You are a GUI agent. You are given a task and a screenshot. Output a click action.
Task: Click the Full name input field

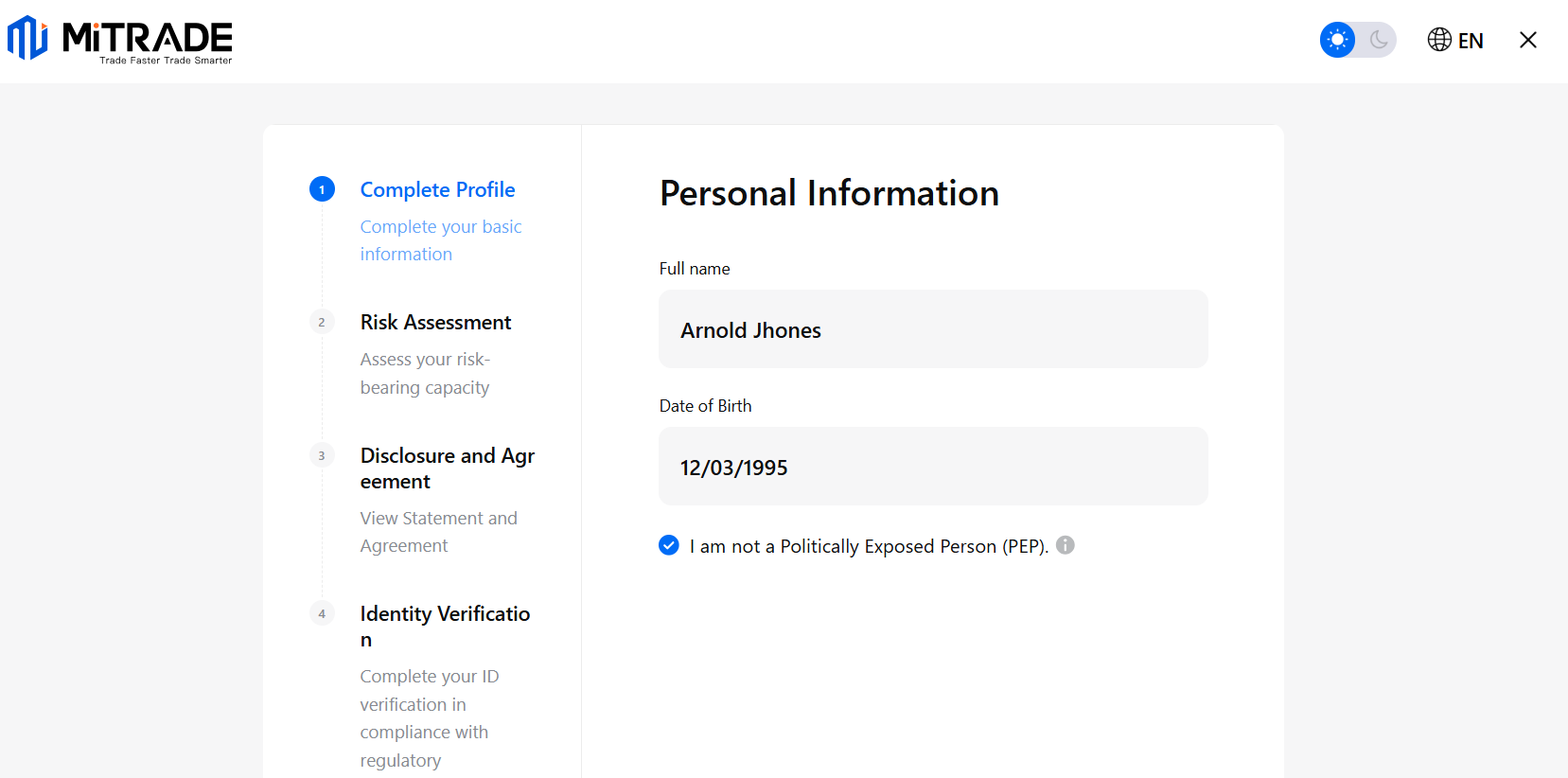coord(933,329)
